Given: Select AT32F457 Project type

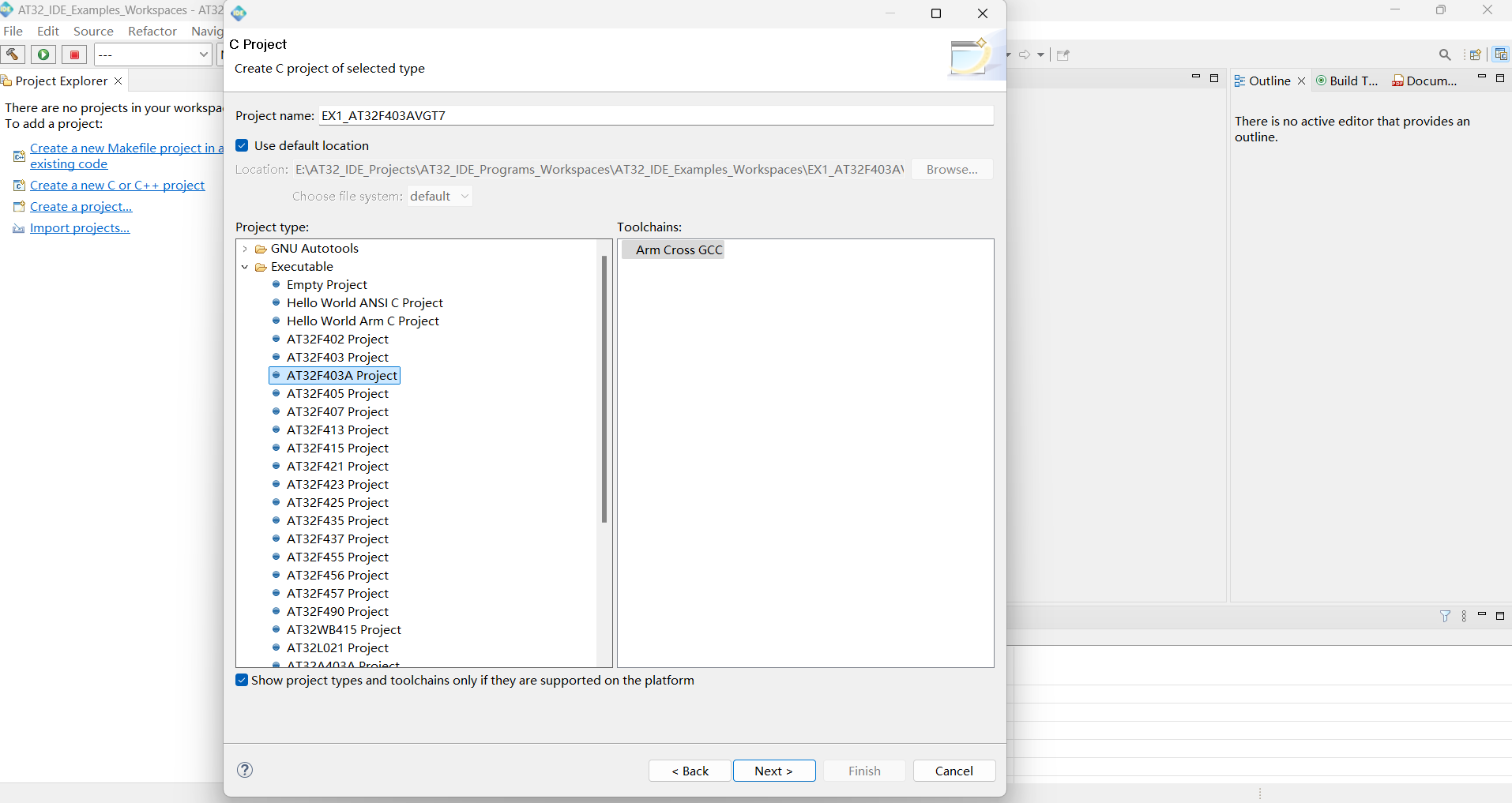Looking at the screenshot, I should (x=337, y=593).
